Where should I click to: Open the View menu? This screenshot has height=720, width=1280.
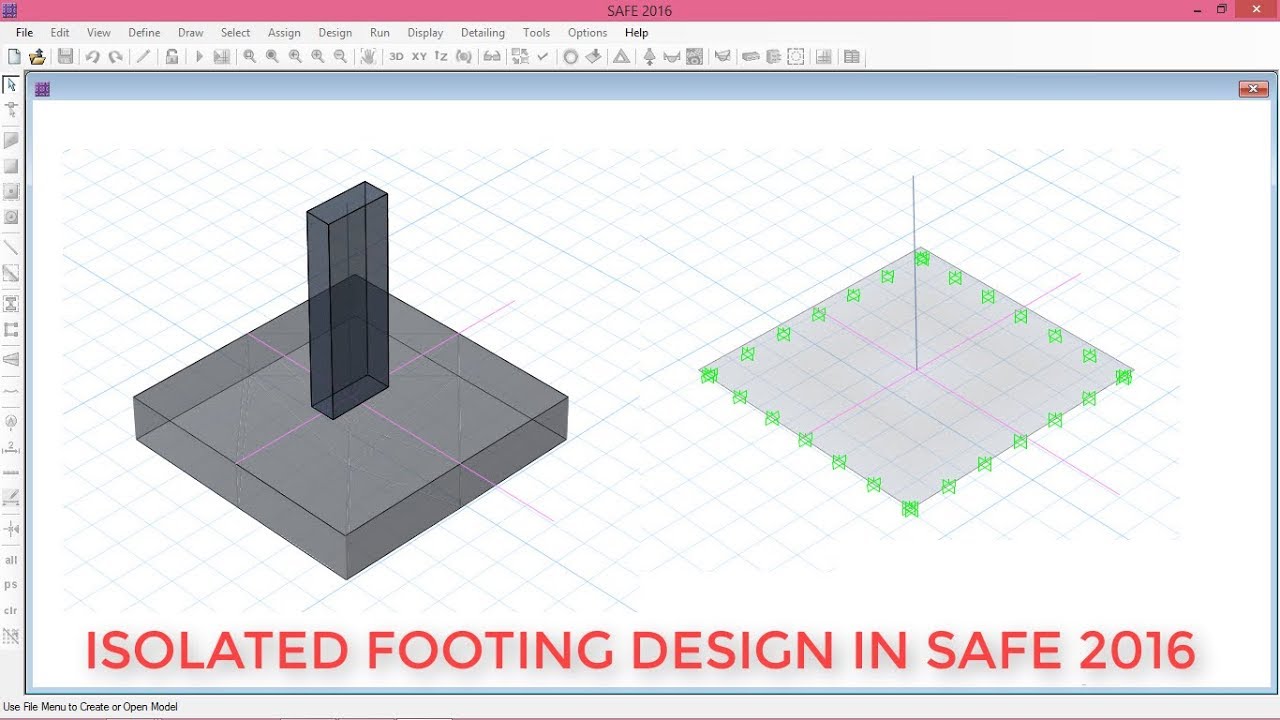(x=99, y=33)
